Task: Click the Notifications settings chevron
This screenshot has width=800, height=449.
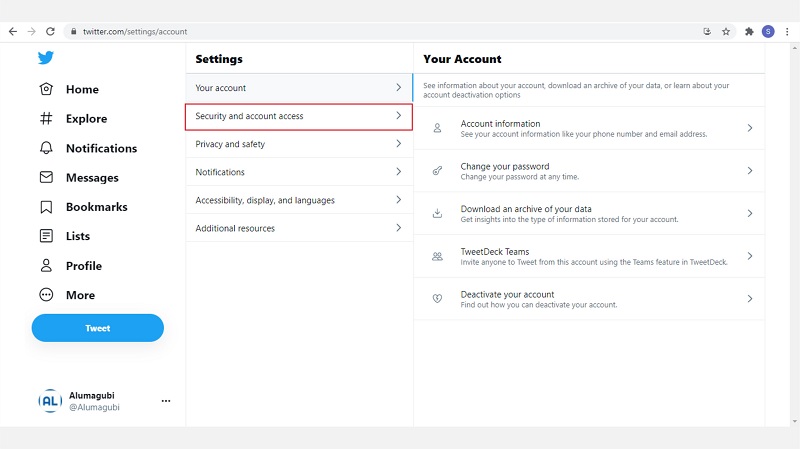Action: click(398, 172)
